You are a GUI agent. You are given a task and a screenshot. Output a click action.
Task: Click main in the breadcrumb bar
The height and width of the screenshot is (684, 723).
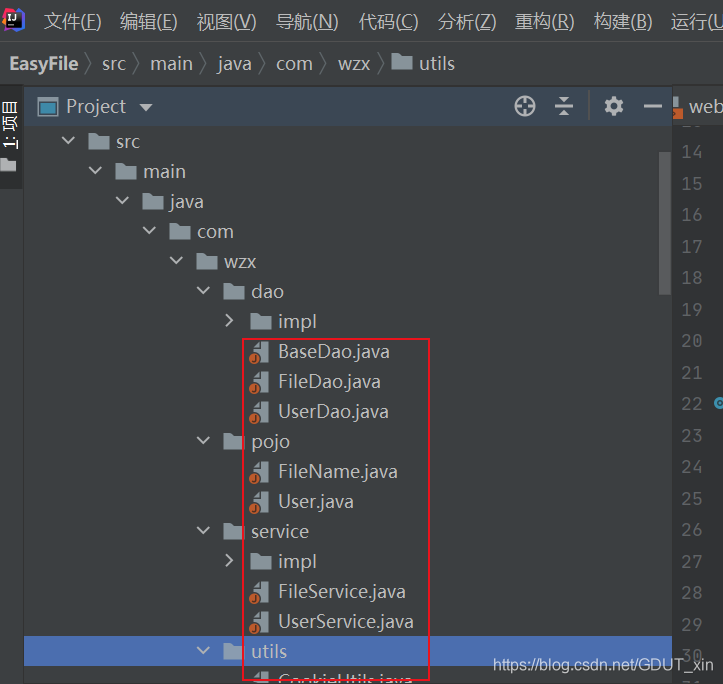(x=172, y=64)
